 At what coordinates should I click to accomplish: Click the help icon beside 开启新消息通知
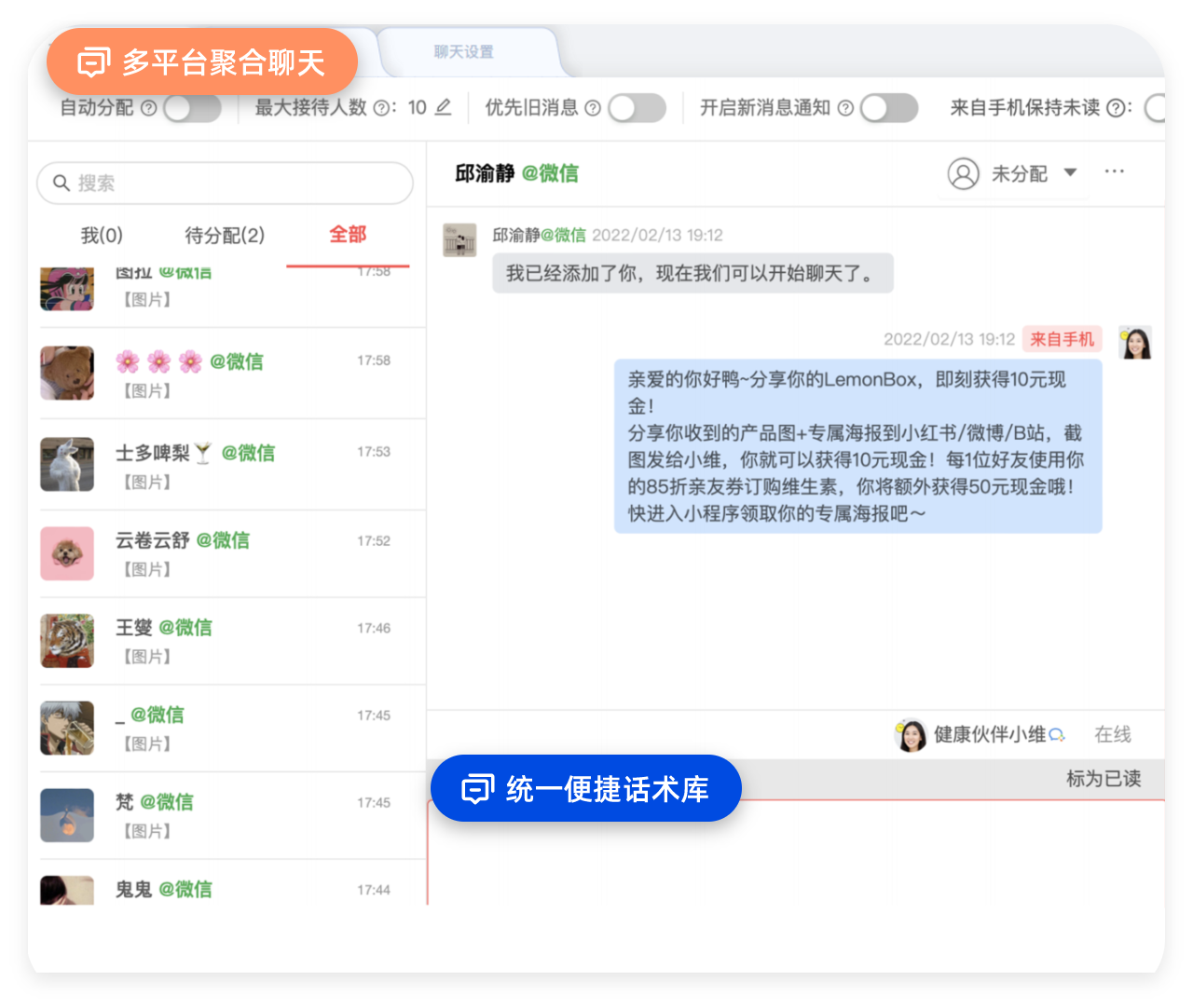(845, 108)
